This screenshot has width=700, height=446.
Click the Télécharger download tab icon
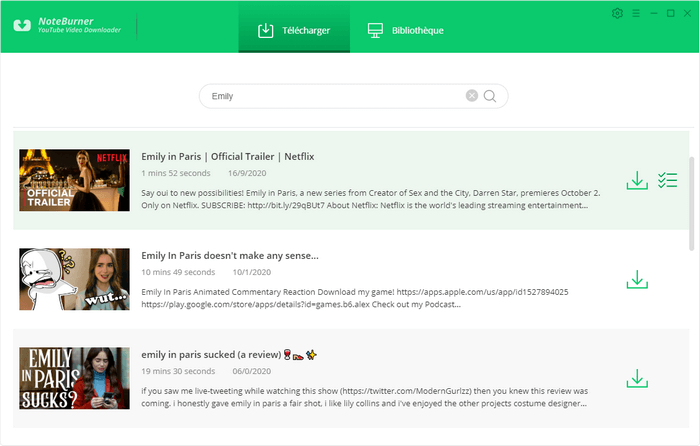(266, 30)
